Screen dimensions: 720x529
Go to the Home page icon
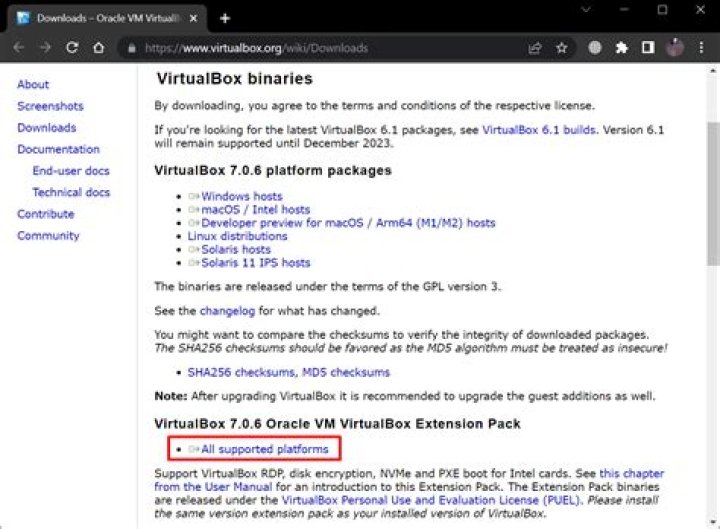(98, 48)
